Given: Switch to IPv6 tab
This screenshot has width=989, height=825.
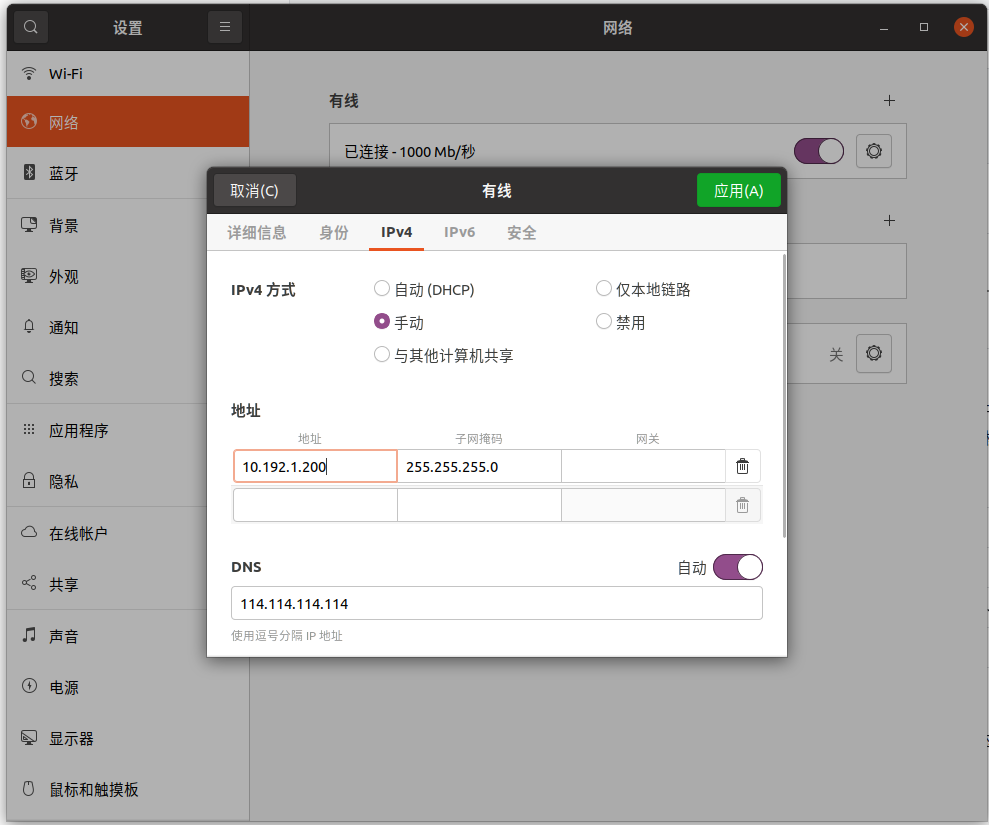Looking at the screenshot, I should [x=459, y=233].
